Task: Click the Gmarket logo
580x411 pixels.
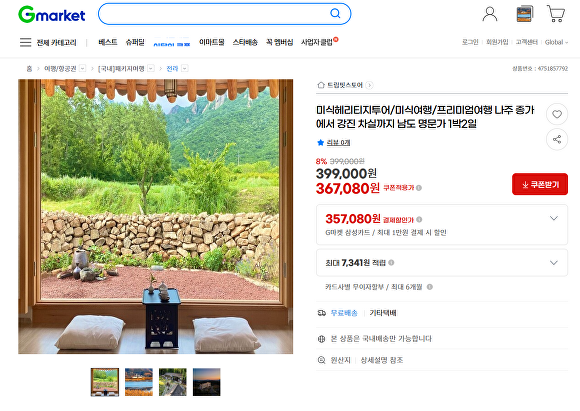Action: [52, 14]
